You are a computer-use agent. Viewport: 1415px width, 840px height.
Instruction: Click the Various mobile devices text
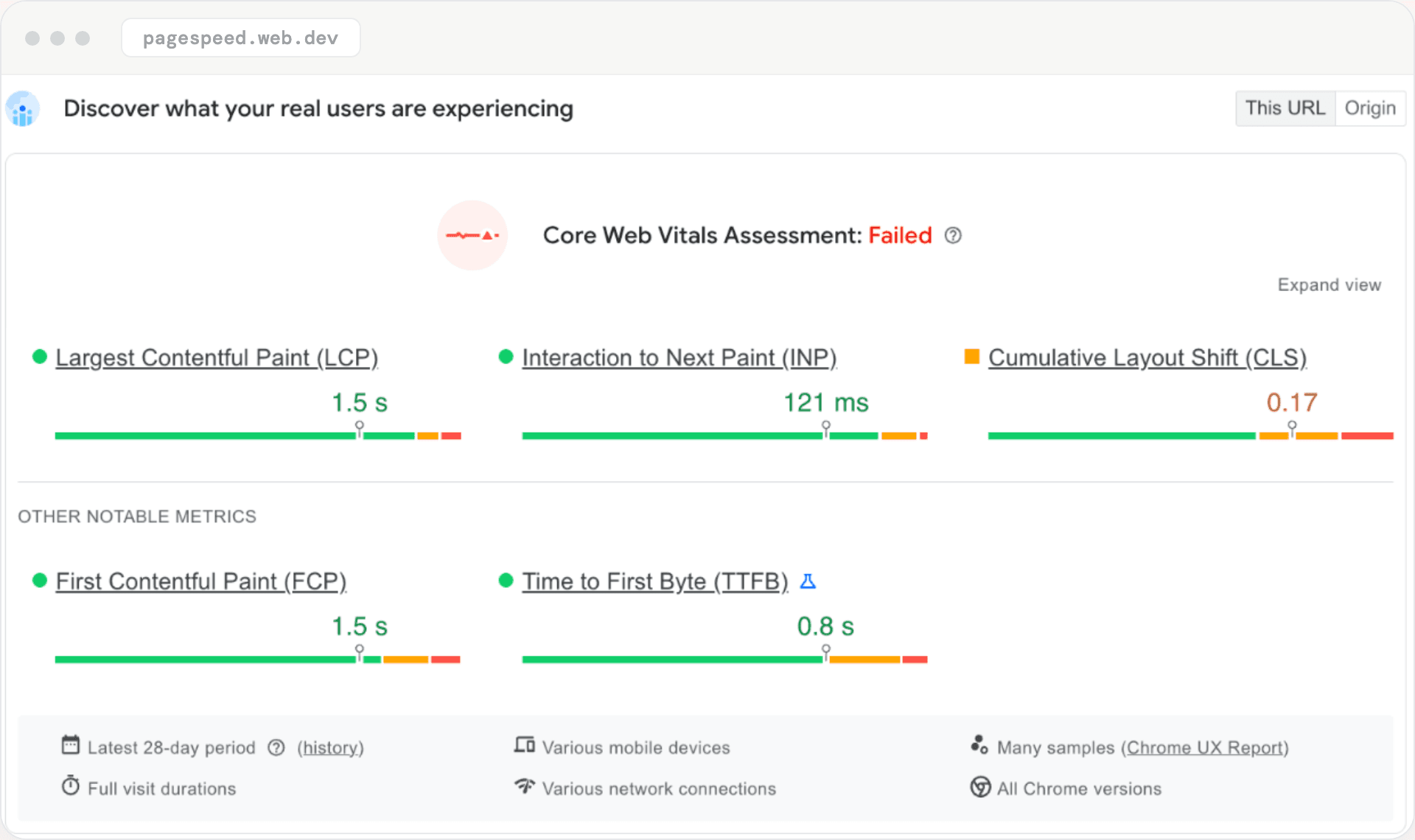636,748
